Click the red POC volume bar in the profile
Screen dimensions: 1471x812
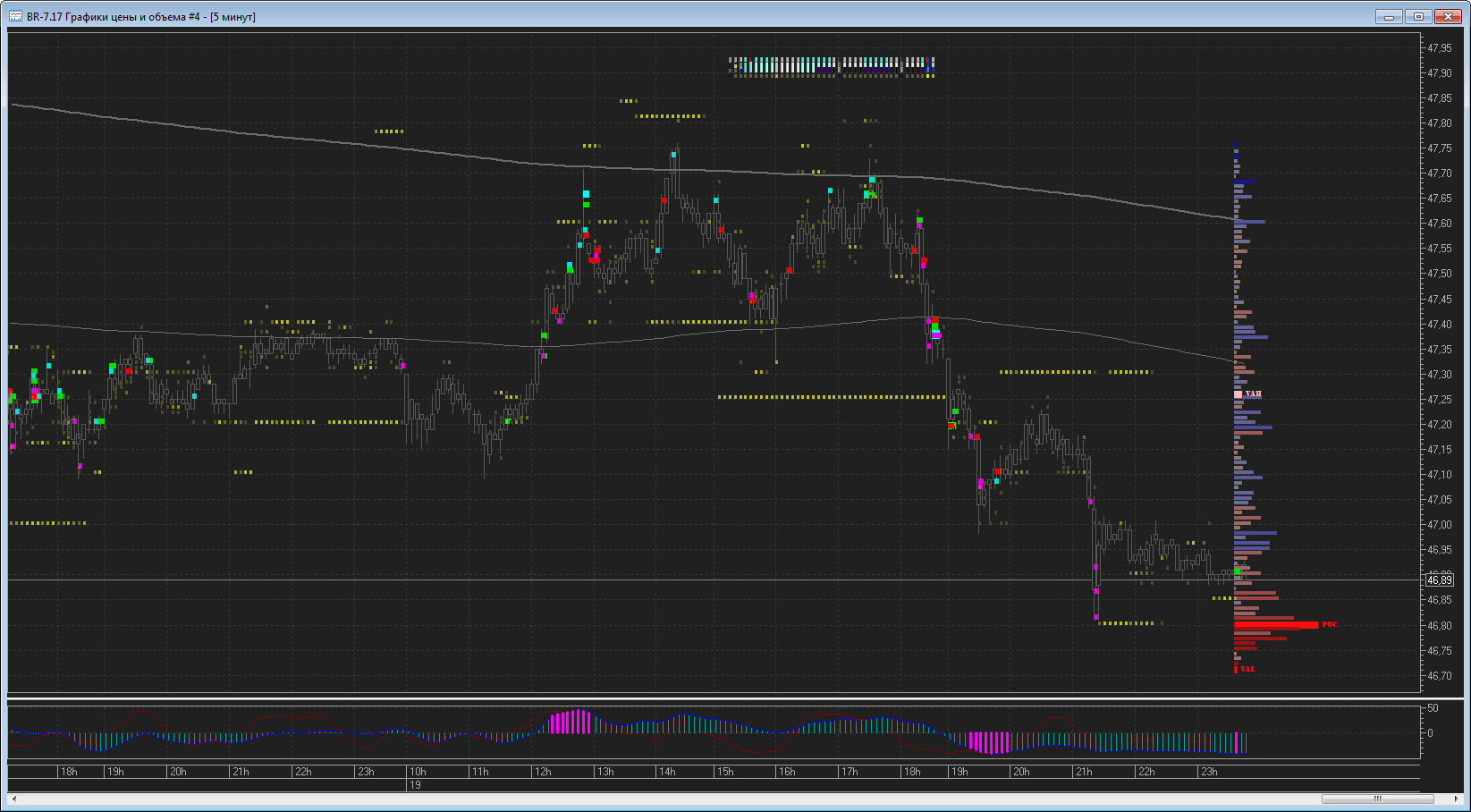[x=1276, y=624]
